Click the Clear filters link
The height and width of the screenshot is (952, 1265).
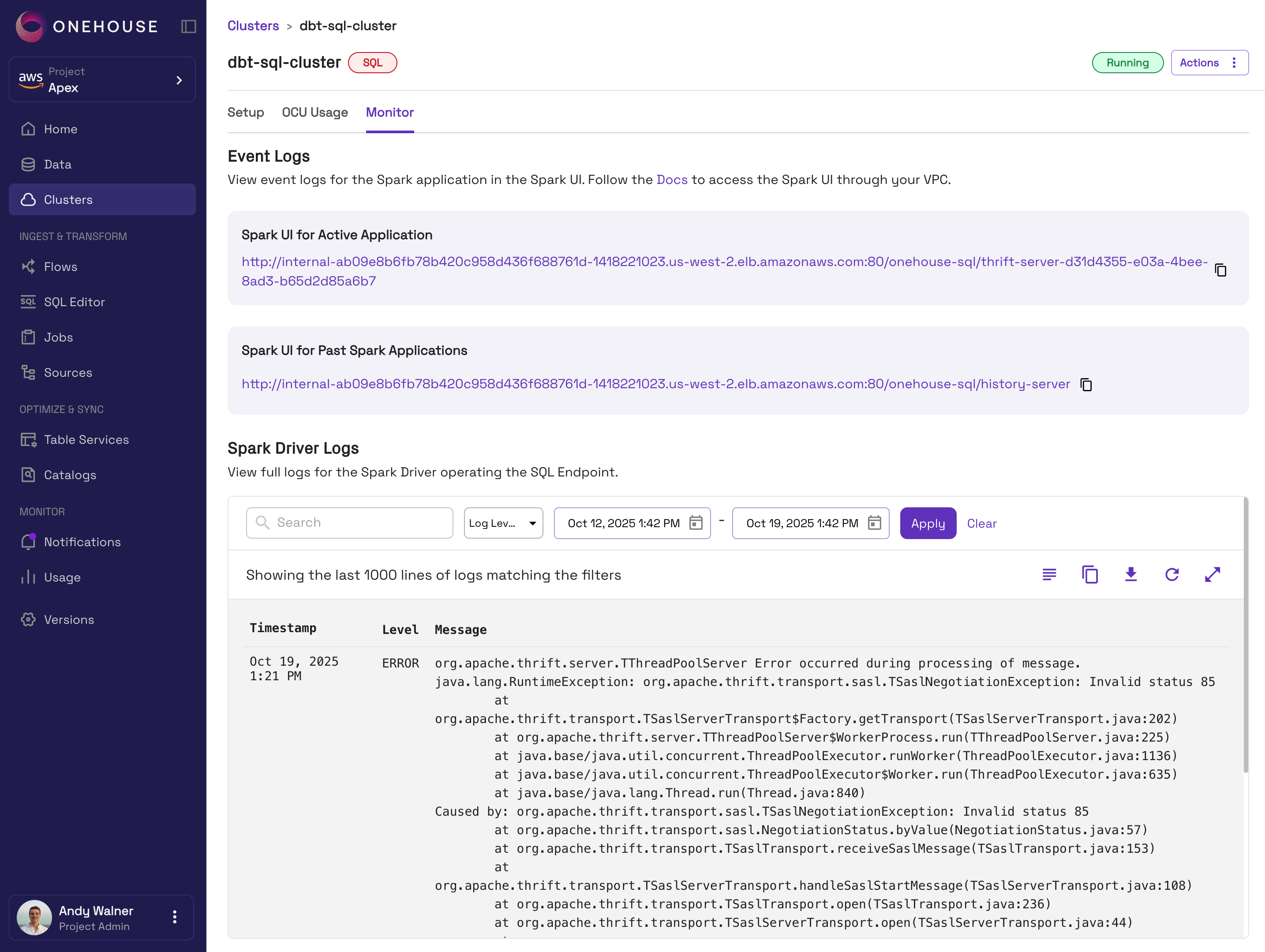pyautogui.click(x=981, y=524)
